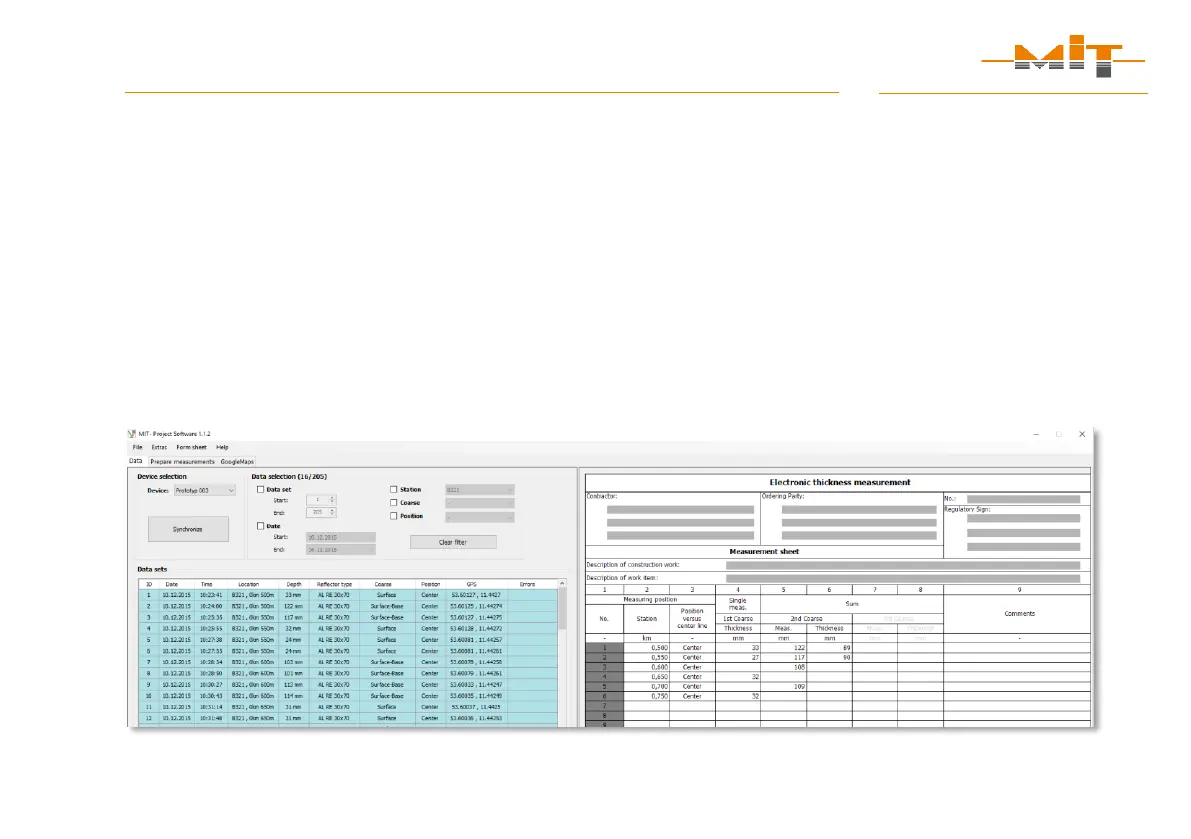
Task: Select data set row with time 10:25:55
Action: [349, 629]
